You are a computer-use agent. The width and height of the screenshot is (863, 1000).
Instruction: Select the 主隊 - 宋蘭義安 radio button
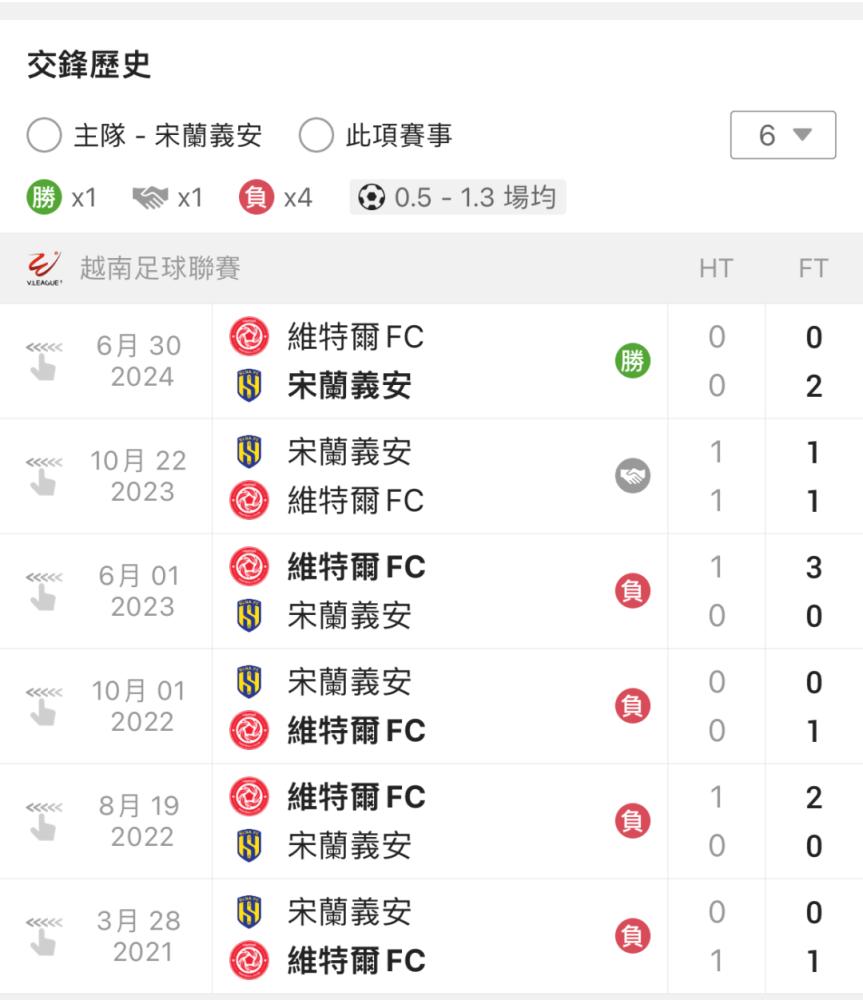(x=44, y=135)
